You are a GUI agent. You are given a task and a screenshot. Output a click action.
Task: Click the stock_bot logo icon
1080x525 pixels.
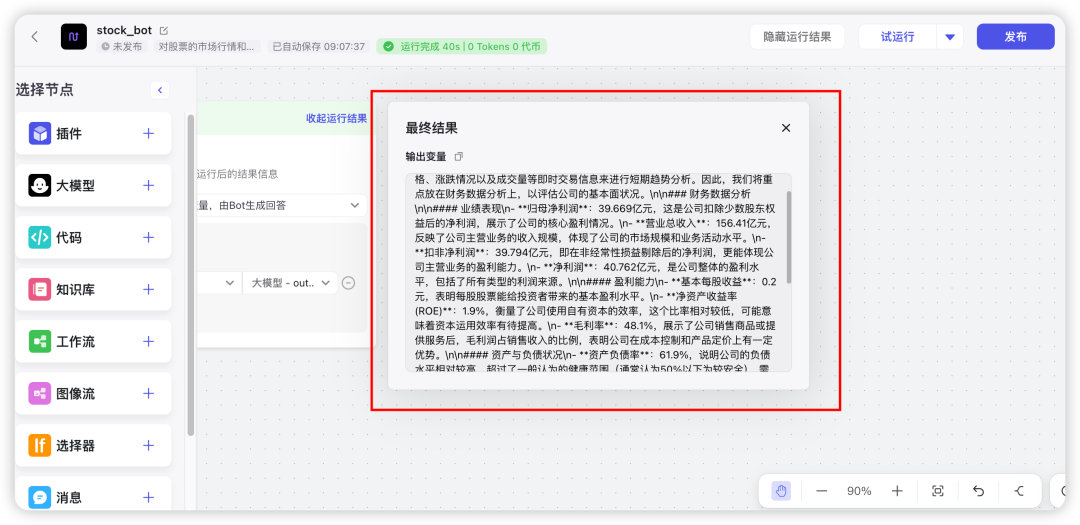(x=74, y=37)
